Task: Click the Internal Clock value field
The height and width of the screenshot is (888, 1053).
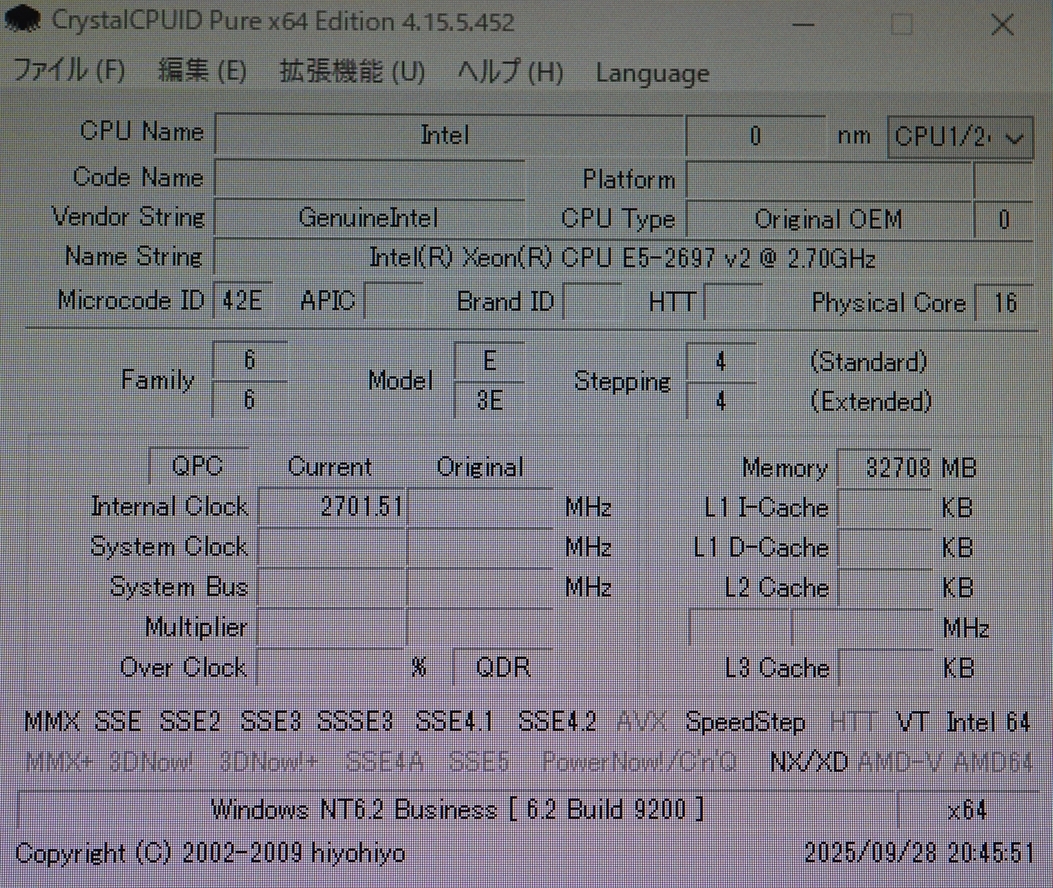Action: click(331, 507)
